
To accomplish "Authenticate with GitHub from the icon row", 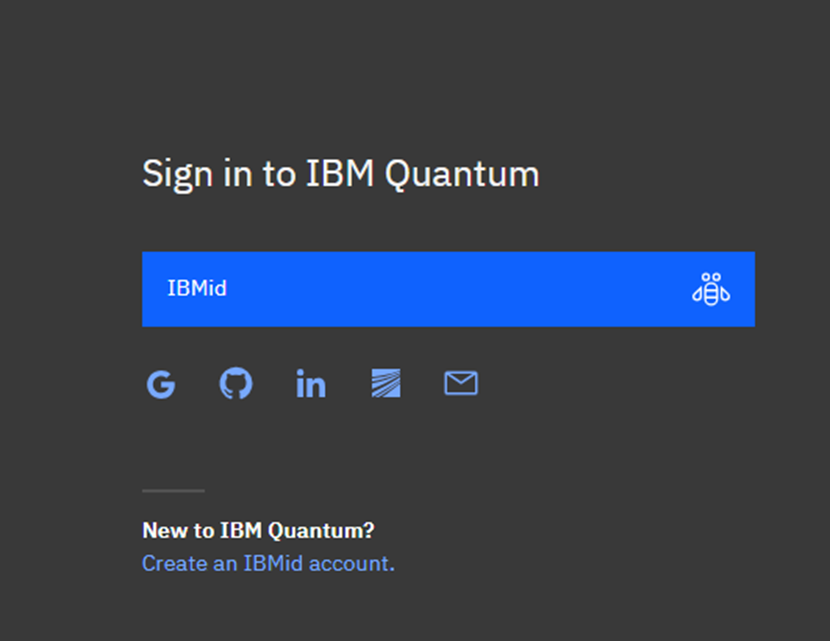I will click(235, 383).
